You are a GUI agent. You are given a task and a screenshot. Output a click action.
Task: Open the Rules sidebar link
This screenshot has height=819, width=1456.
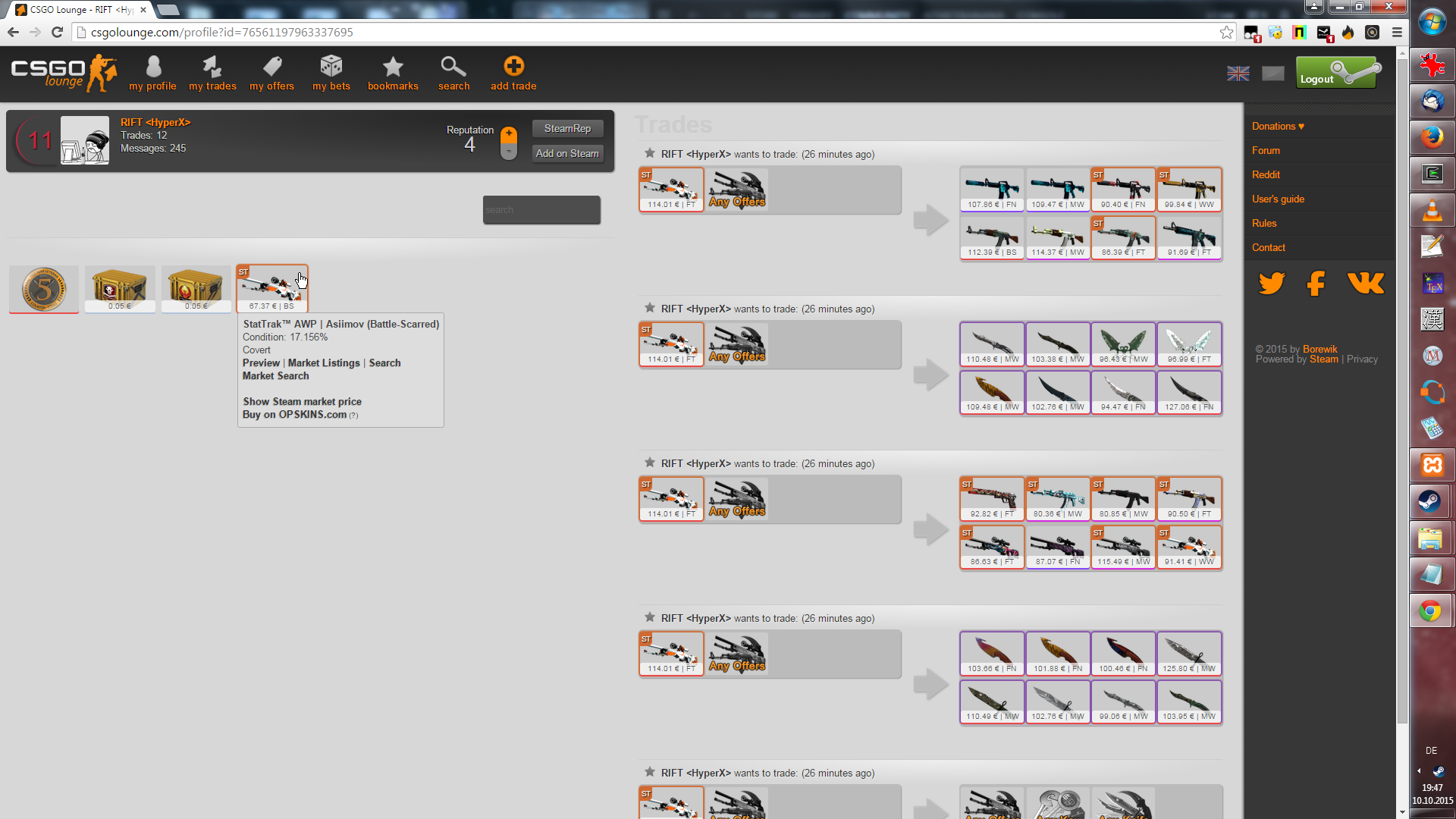point(1264,223)
